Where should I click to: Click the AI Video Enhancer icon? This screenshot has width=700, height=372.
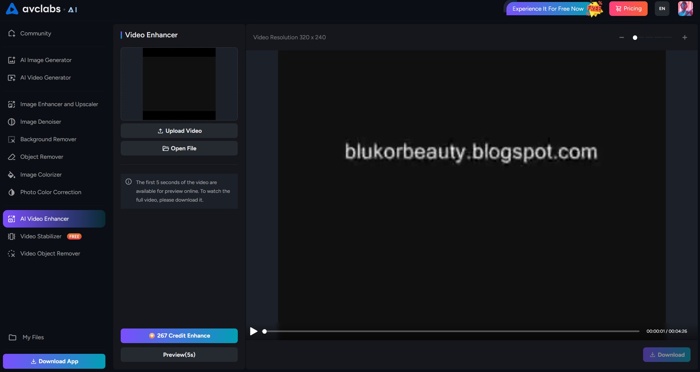click(x=12, y=219)
